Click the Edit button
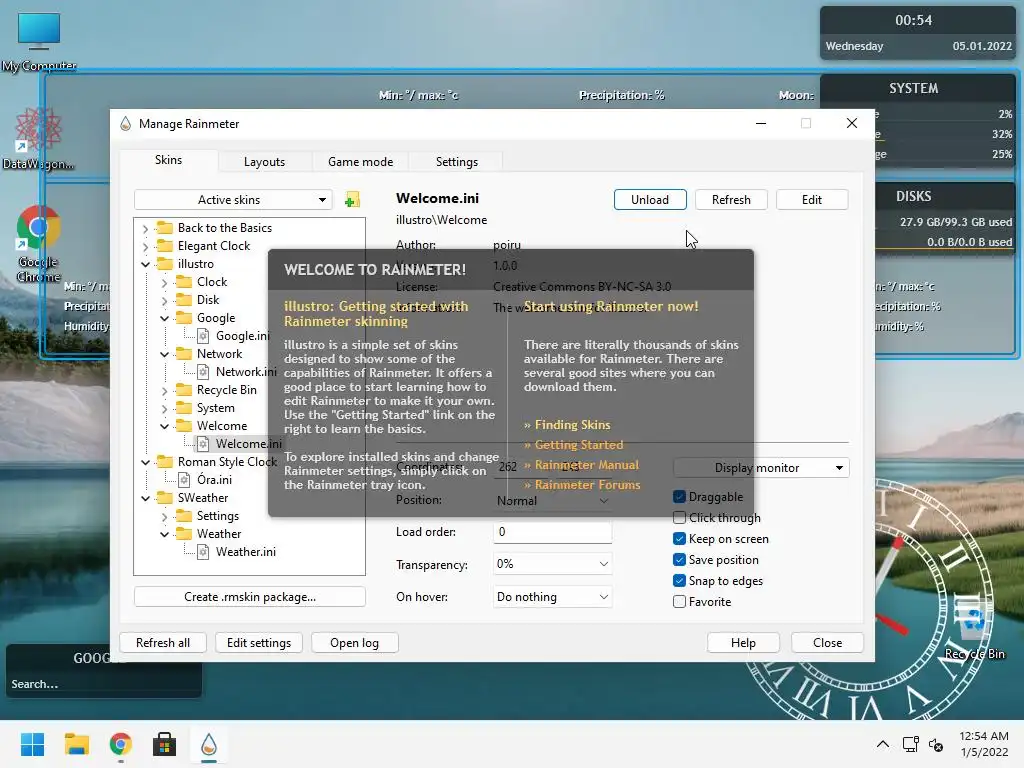This screenshot has width=1024, height=768. pyautogui.click(x=812, y=200)
